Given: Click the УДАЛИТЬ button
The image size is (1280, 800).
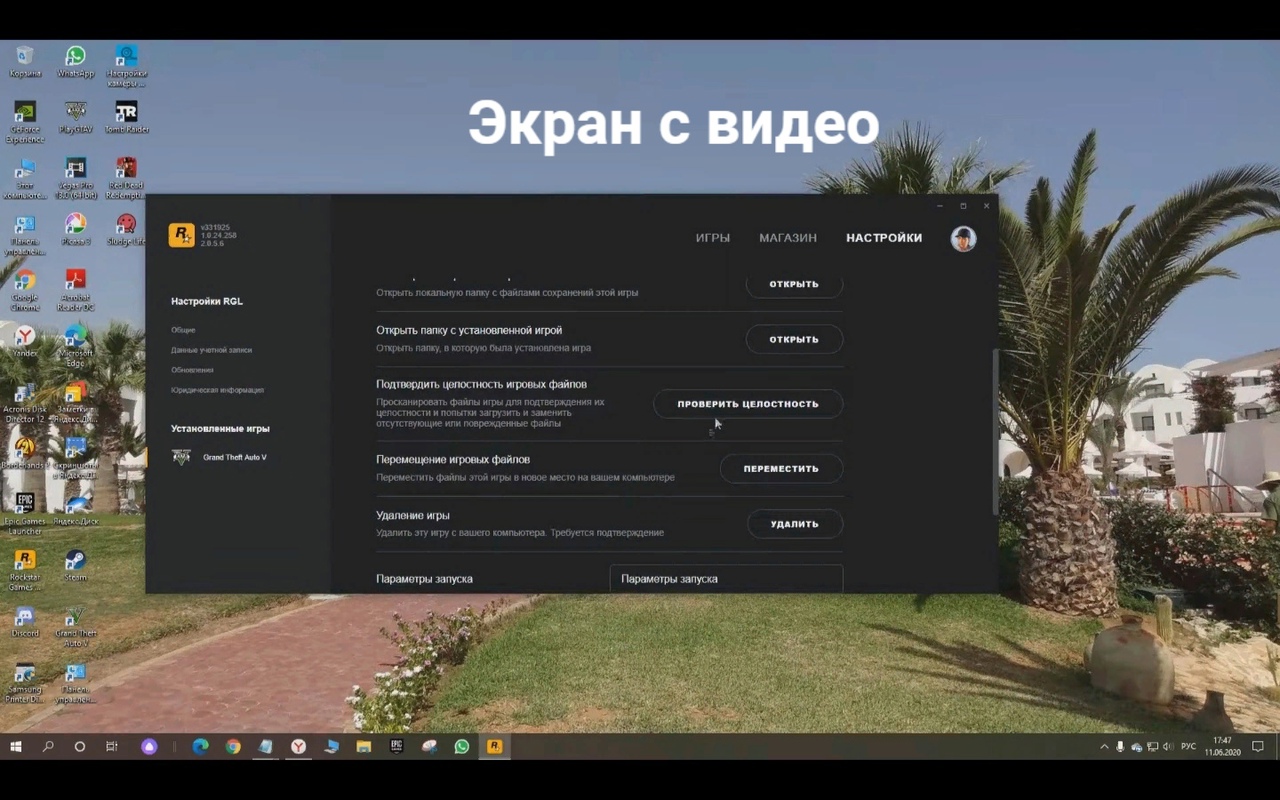Looking at the screenshot, I should coord(795,524).
